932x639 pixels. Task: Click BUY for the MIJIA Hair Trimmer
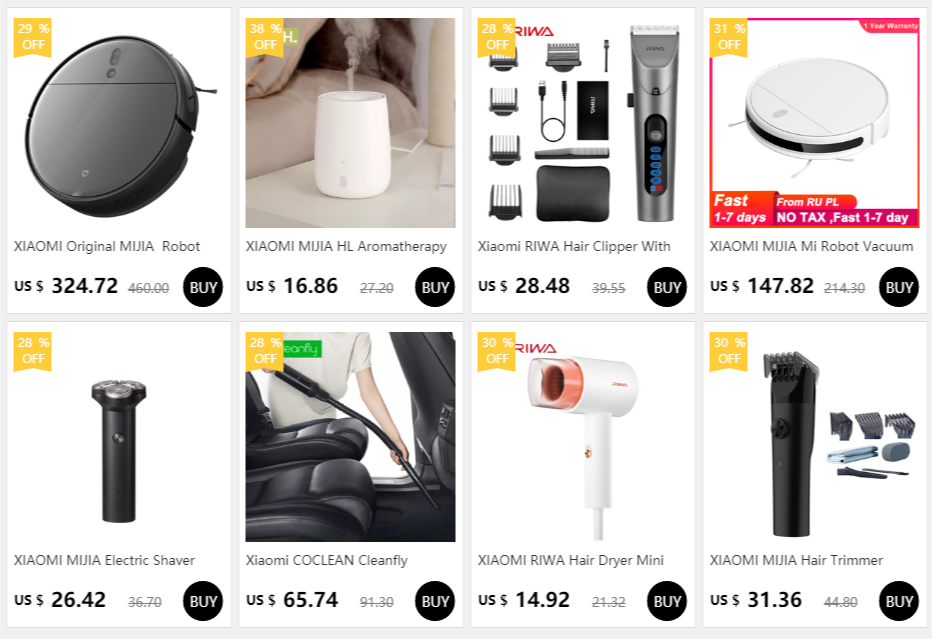click(899, 601)
